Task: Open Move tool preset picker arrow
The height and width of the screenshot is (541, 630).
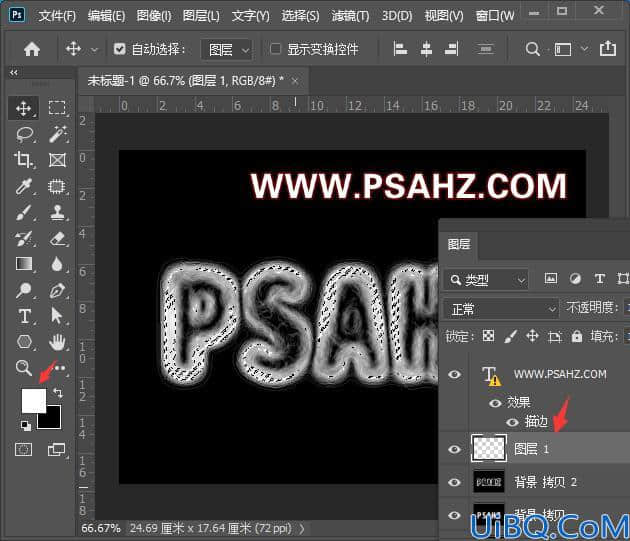Action: tap(94, 50)
